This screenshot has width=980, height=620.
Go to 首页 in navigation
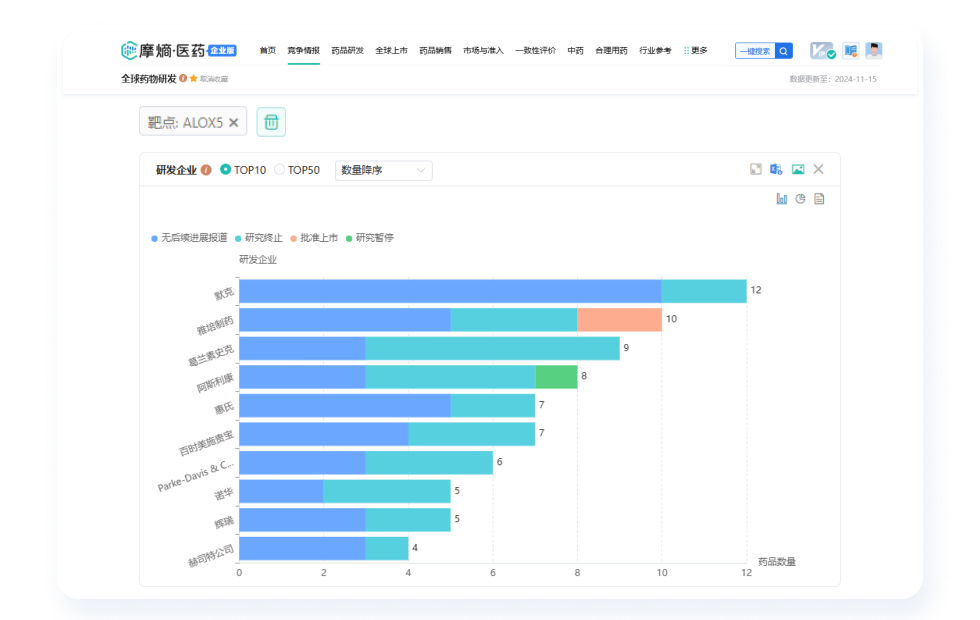268,51
